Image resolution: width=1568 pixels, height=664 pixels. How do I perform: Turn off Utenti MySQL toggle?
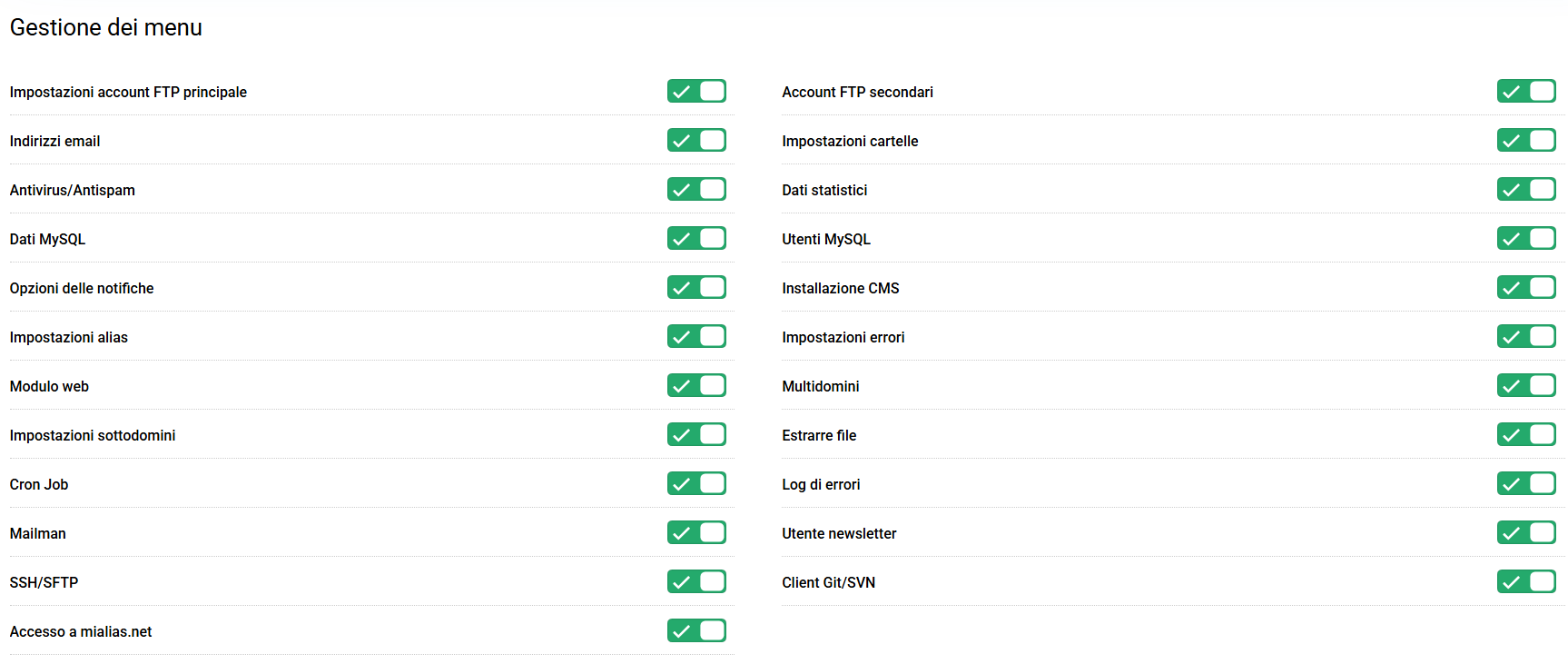click(1526, 239)
